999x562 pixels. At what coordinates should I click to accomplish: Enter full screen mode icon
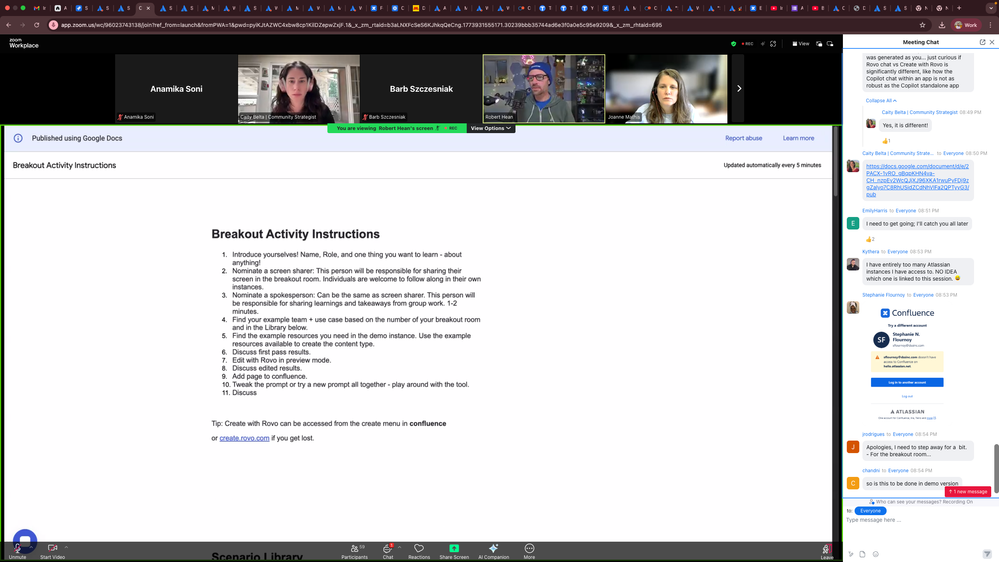click(x=773, y=44)
